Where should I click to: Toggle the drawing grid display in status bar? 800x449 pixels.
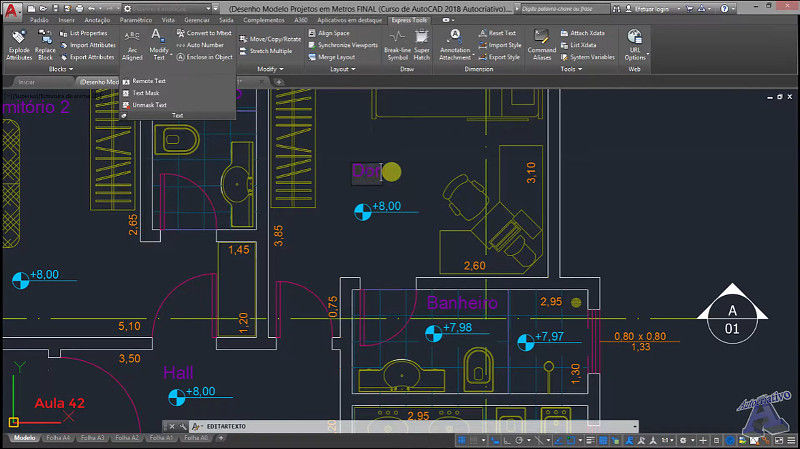462,440
